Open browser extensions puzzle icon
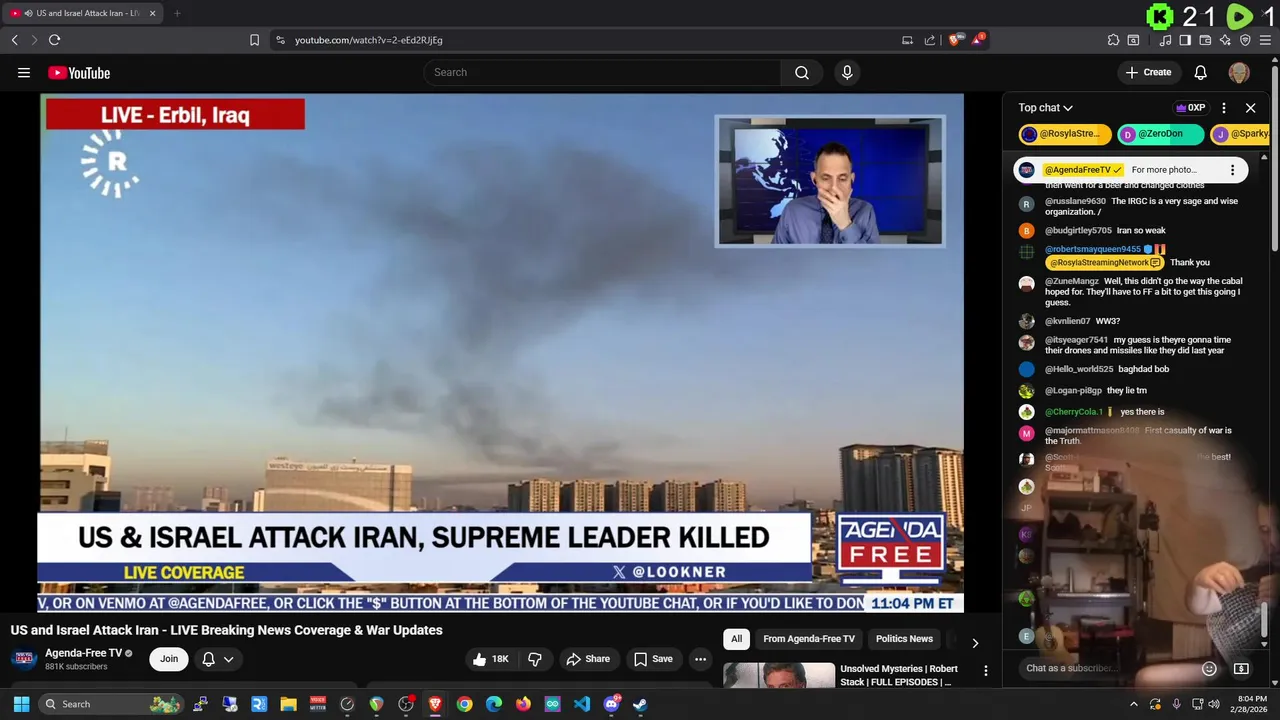 [x=1113, y=40]
